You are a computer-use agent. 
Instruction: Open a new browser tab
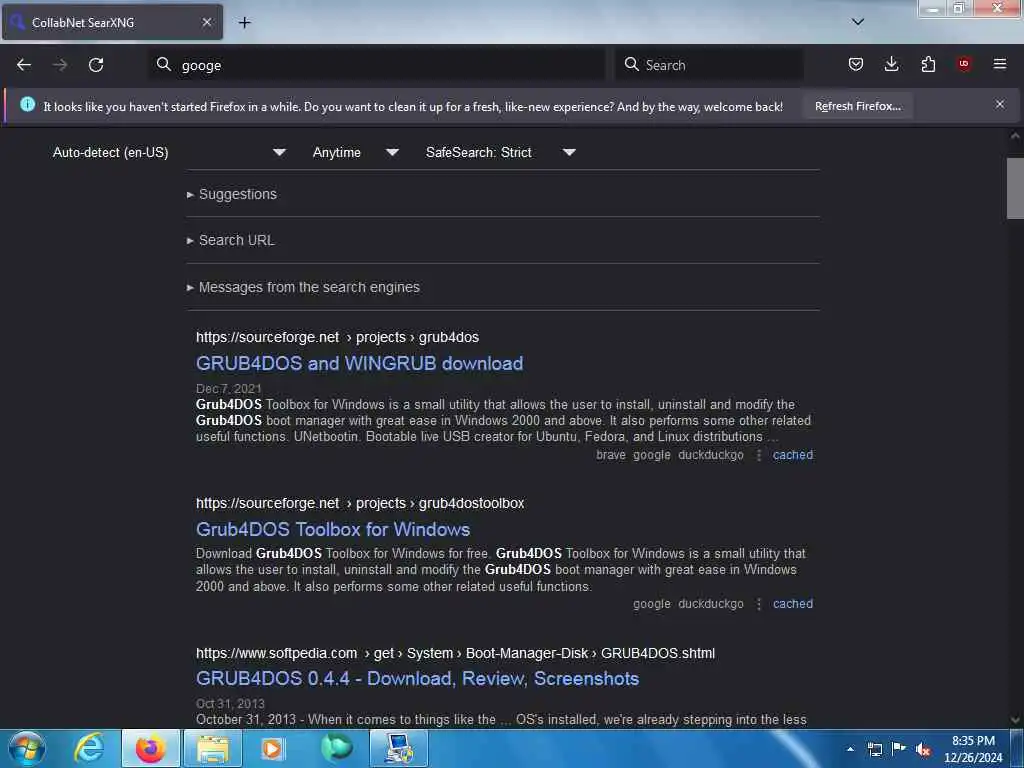(244, 23)
